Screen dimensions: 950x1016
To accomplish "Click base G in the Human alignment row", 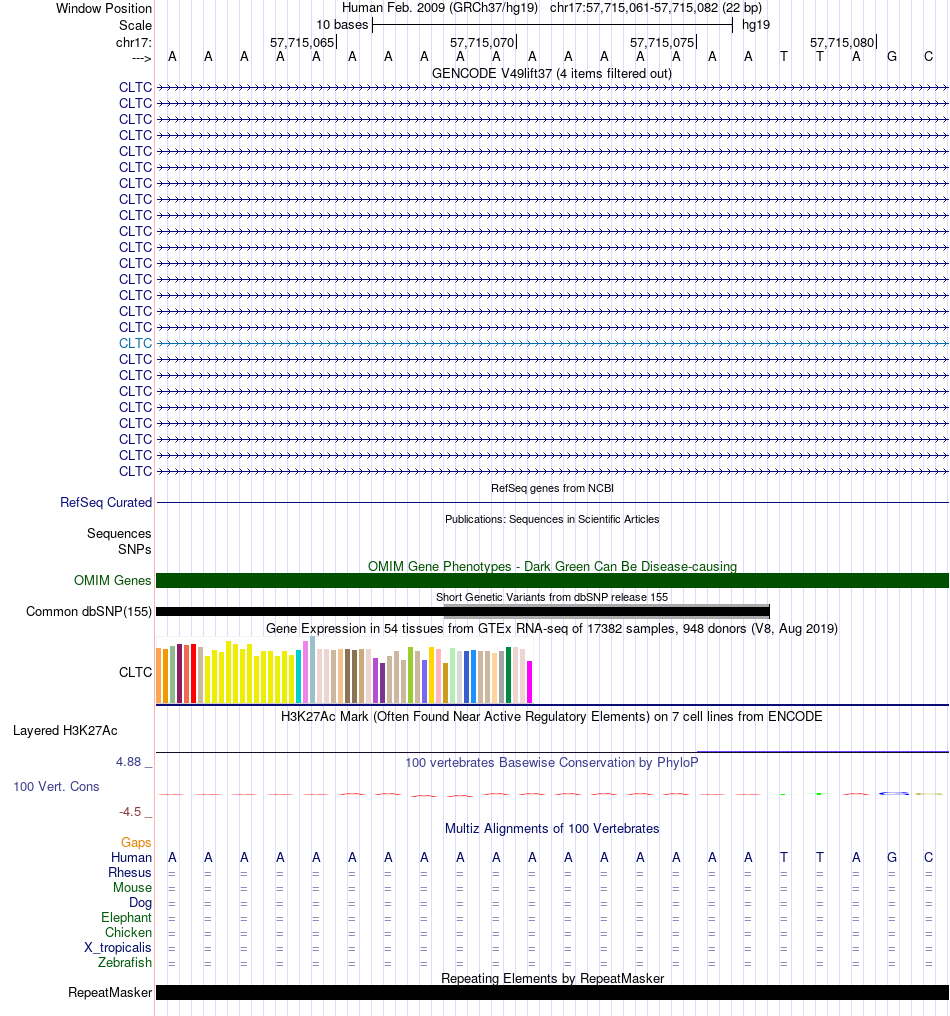I will (x=892, y=857).
